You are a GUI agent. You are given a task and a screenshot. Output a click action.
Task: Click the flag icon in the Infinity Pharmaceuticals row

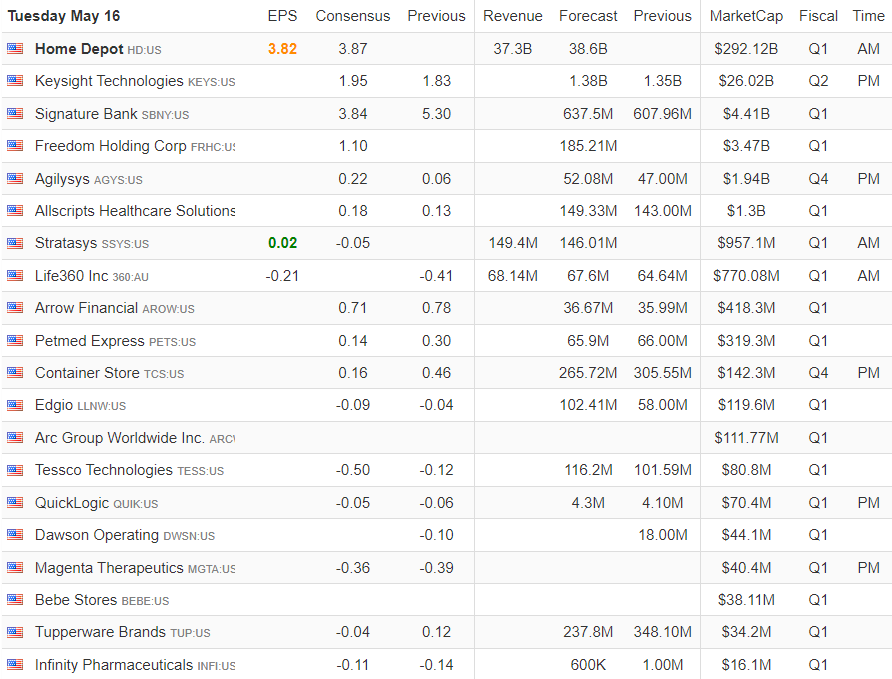coord(15,665)
